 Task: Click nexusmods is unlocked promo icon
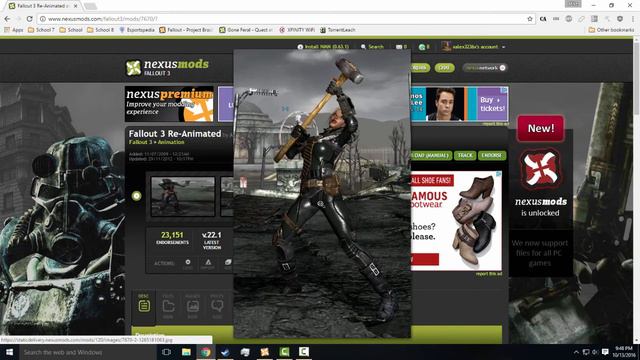coord(540,170)
